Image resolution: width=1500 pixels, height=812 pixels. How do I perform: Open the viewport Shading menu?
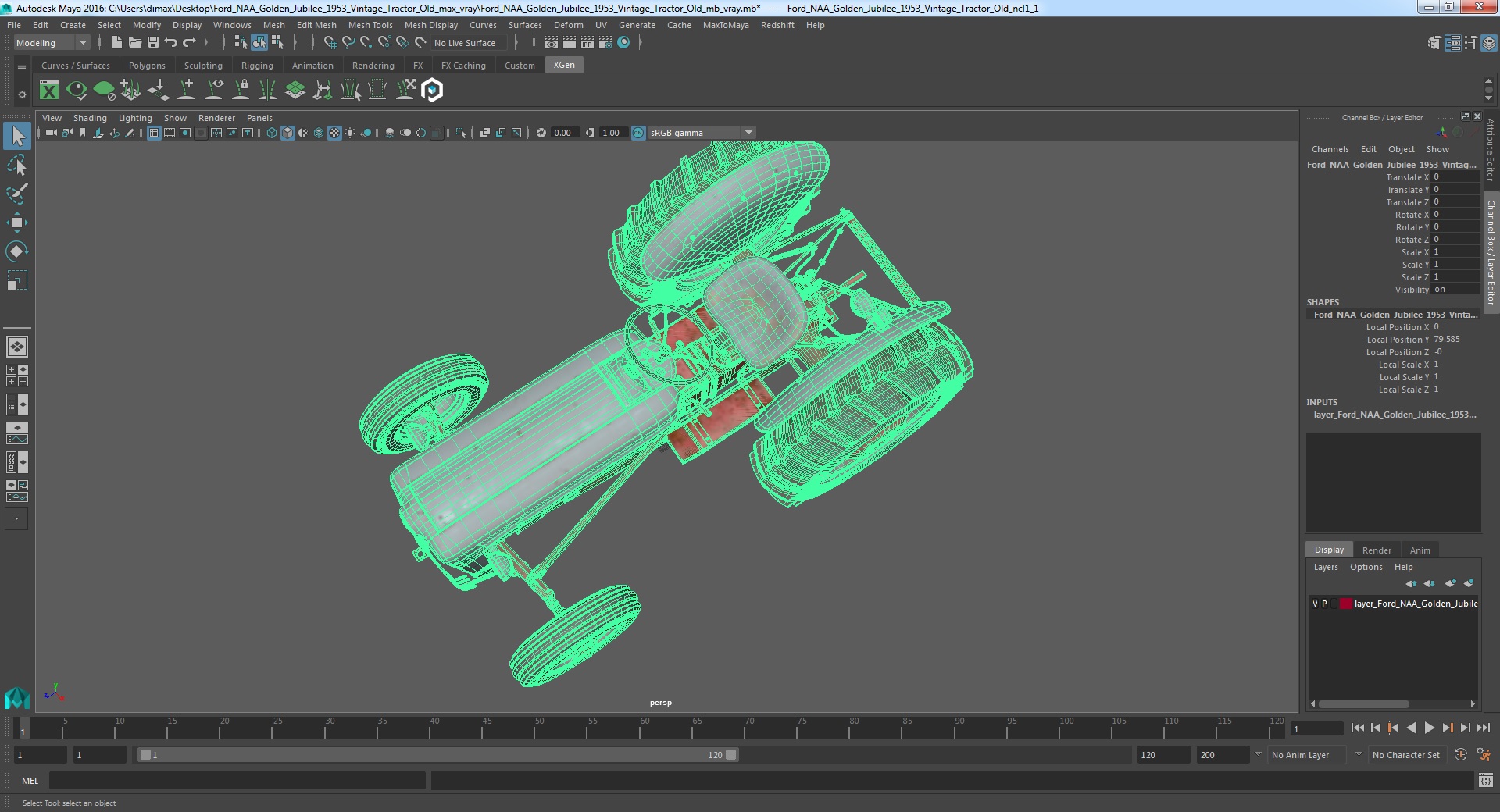point(90,118)
